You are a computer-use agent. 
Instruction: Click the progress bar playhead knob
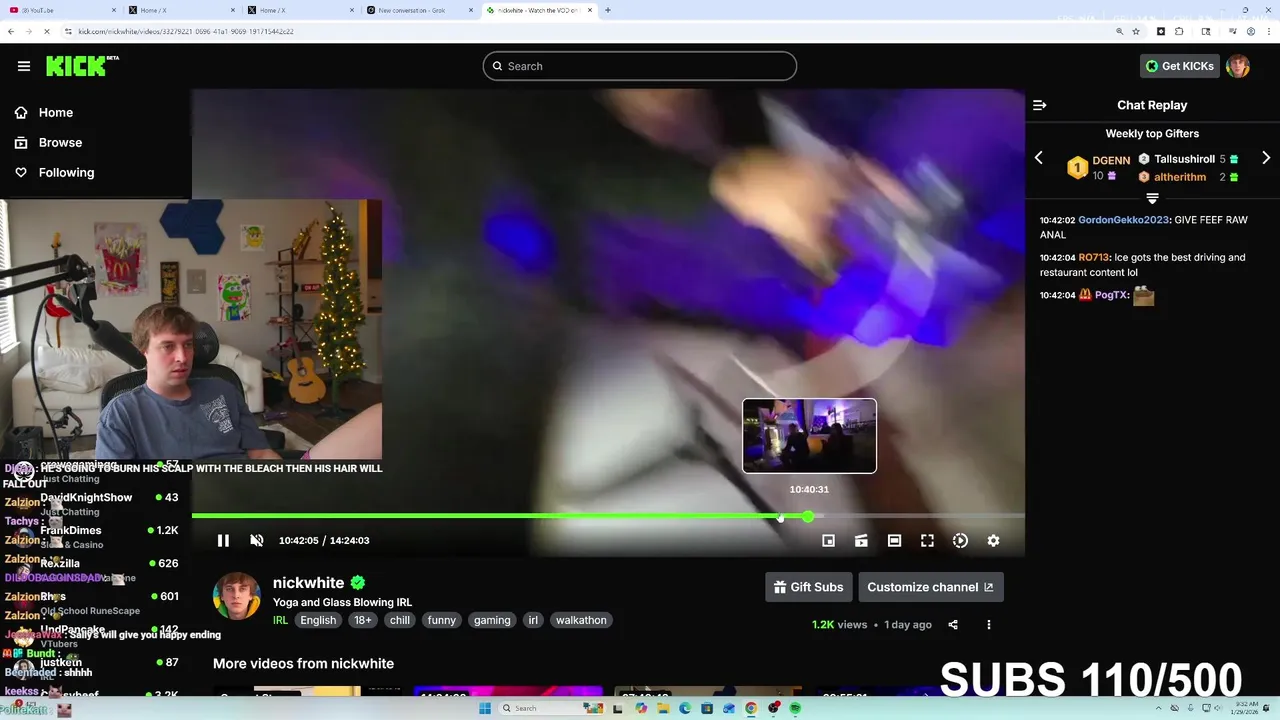808,516
